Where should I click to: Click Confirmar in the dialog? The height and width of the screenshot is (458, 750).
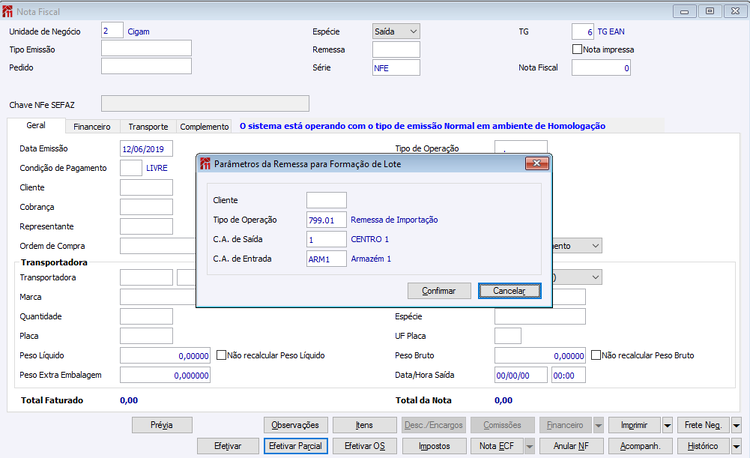(439, 291)
